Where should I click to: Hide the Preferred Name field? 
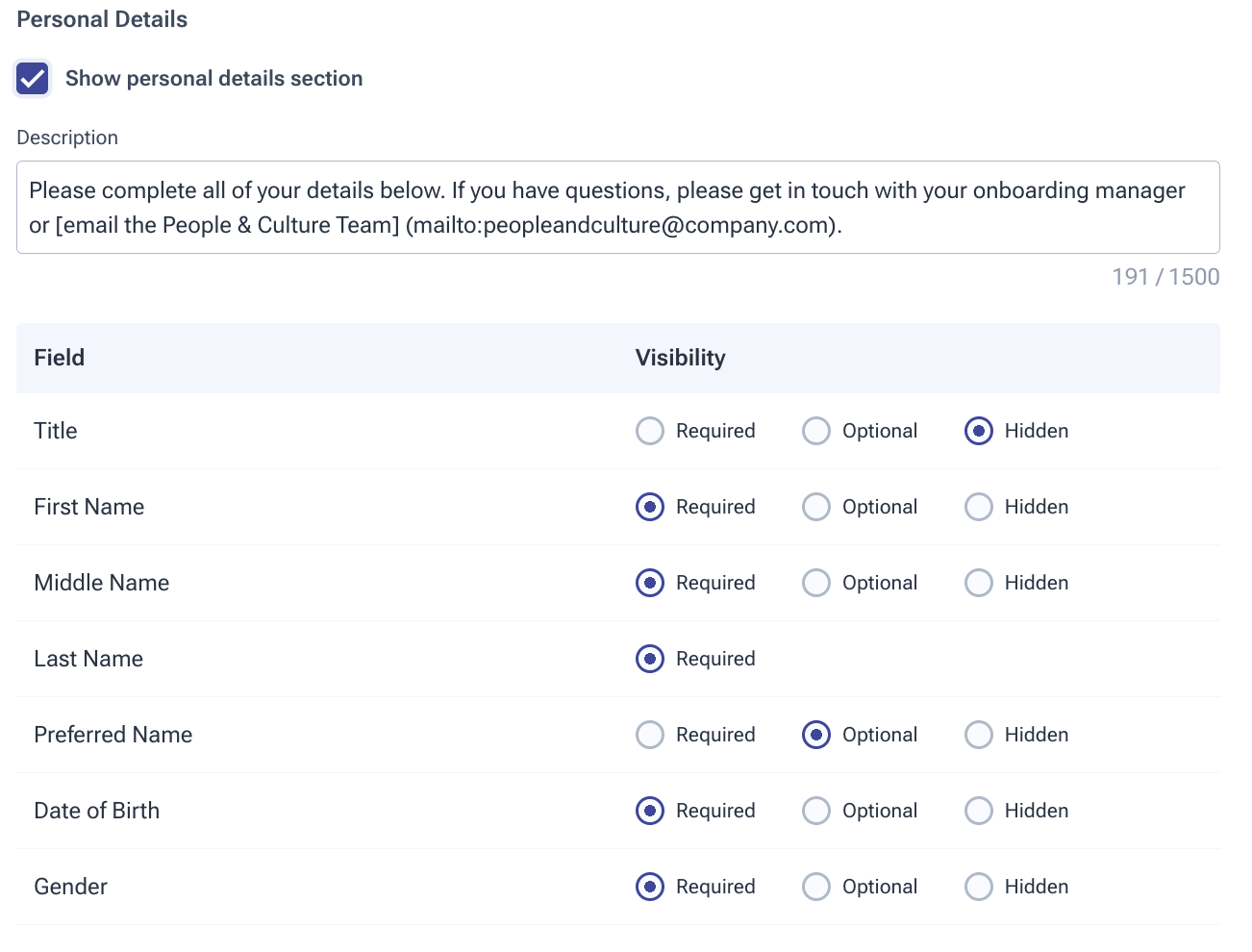click(979, 735)
